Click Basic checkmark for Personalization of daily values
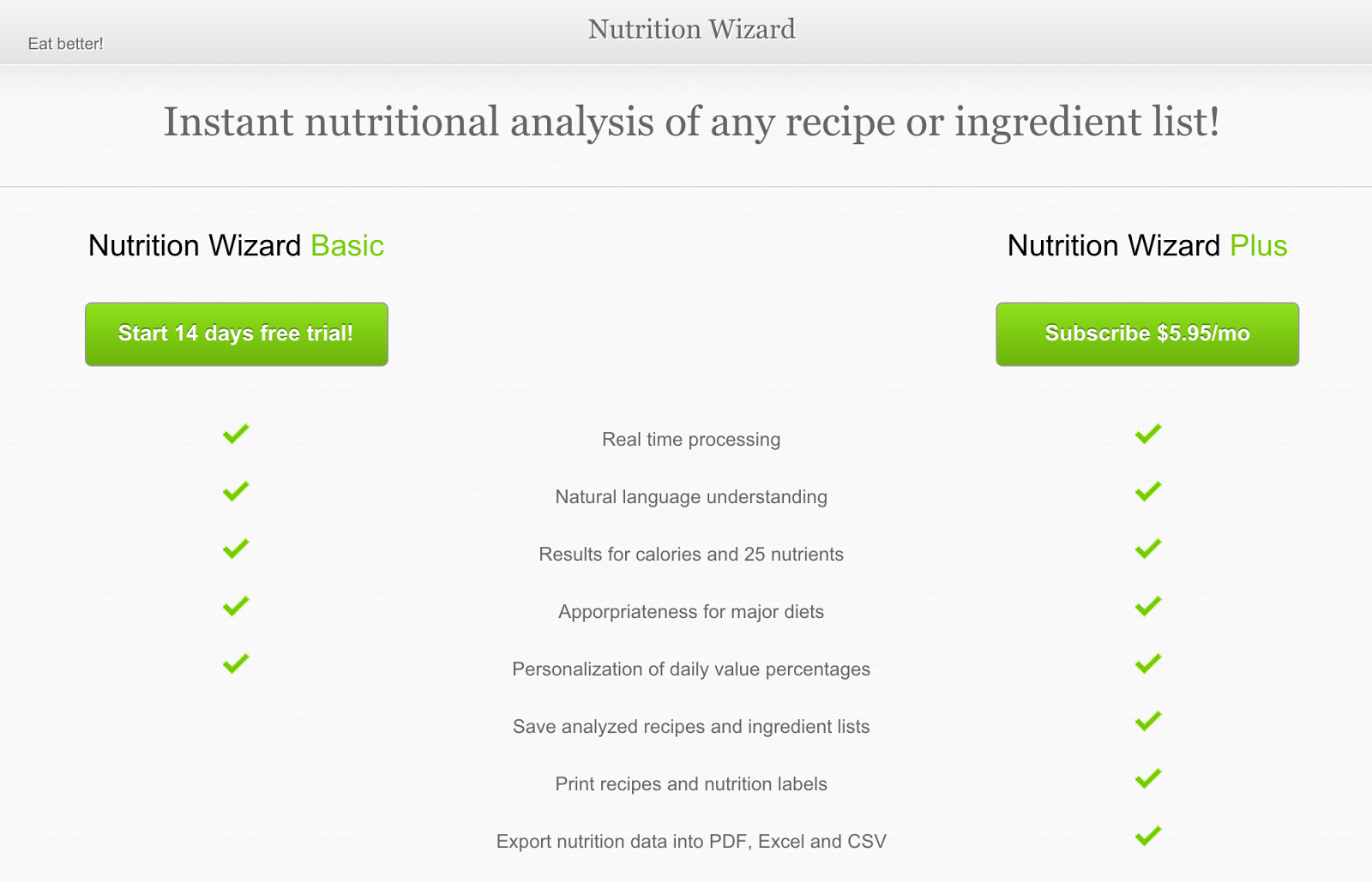This screenshot has width=1372, height=882. coord(236,663)
